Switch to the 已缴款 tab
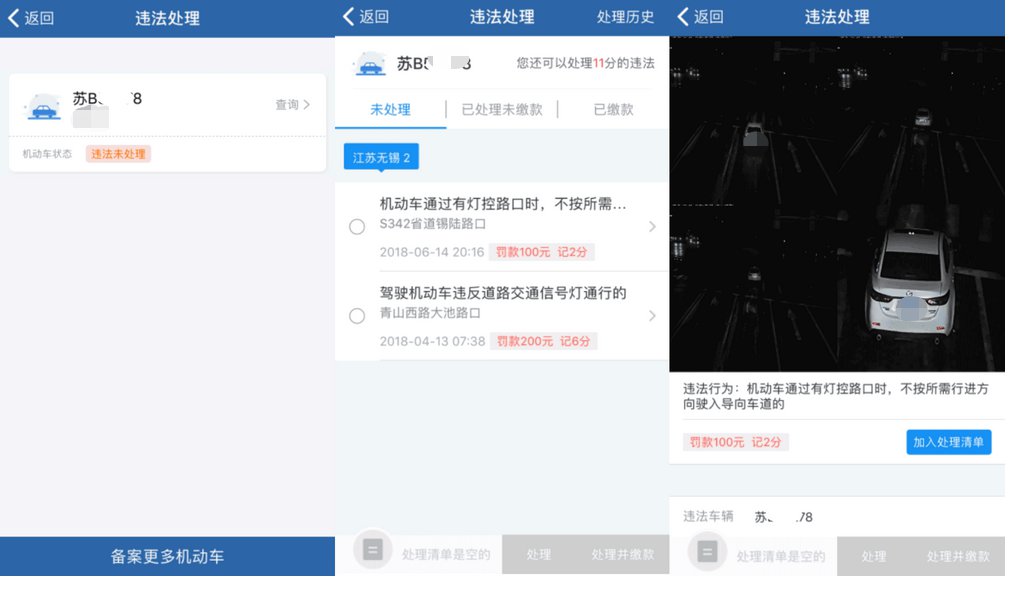 [x=613, y=110]
